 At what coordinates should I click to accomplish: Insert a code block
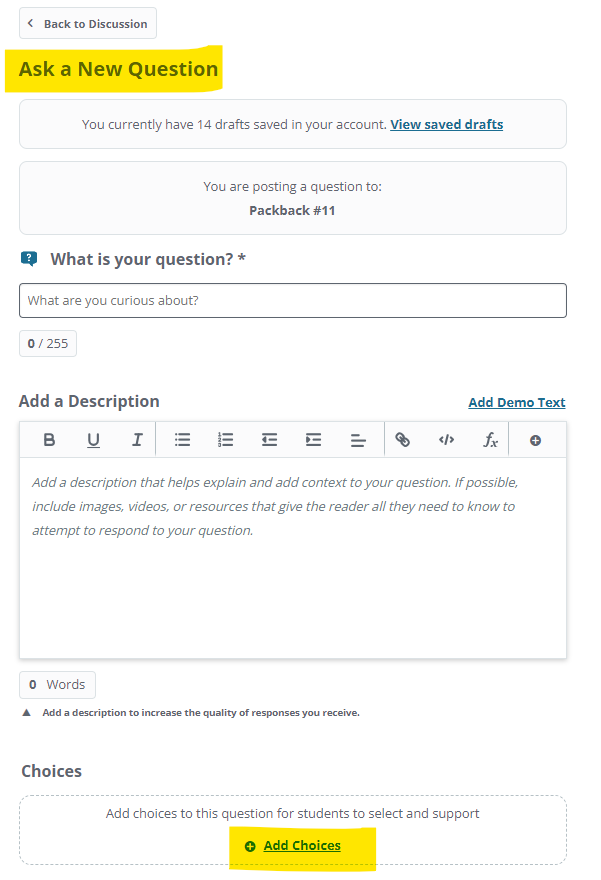click(x=446, y=439)
